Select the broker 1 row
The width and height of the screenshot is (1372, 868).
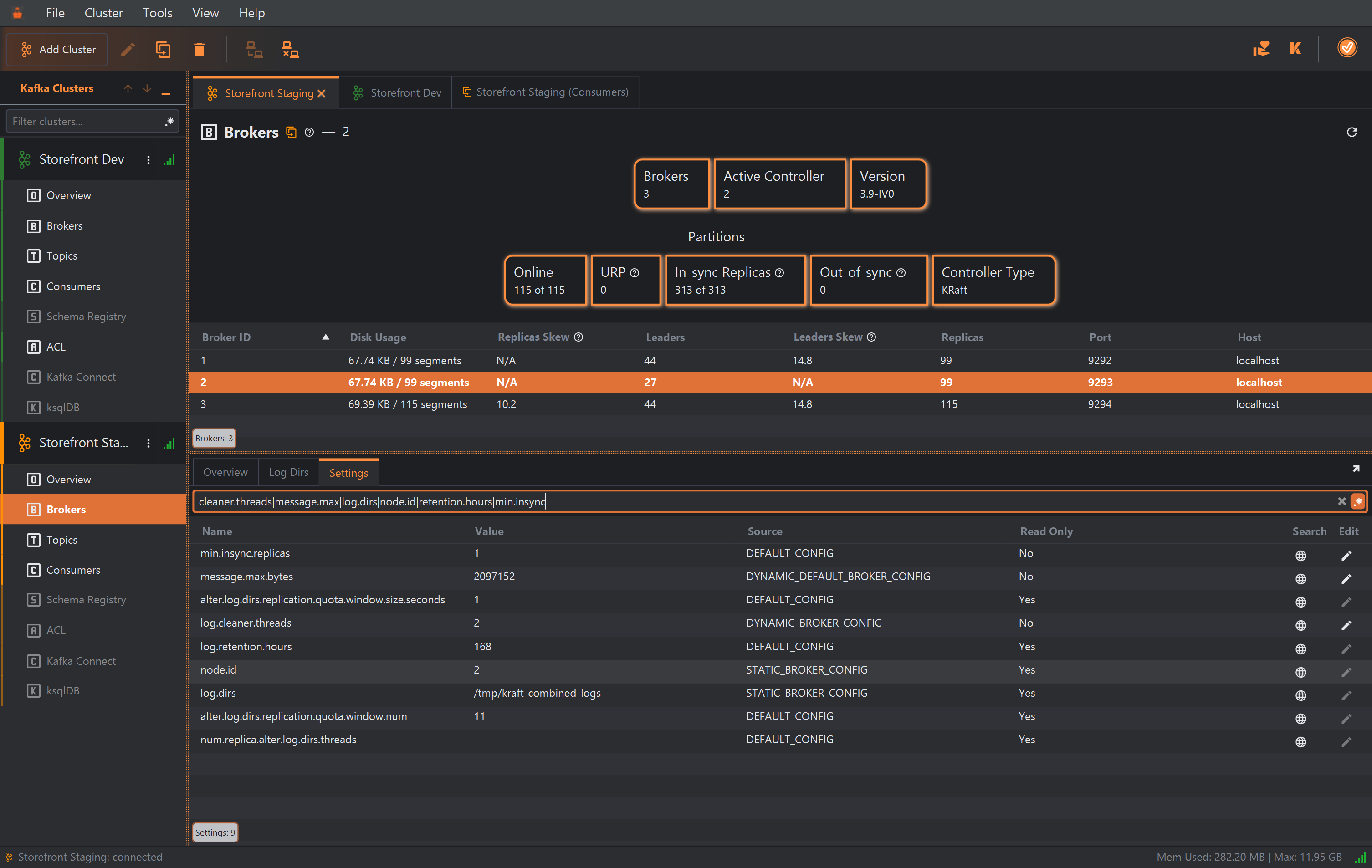(x=780, y=361)
